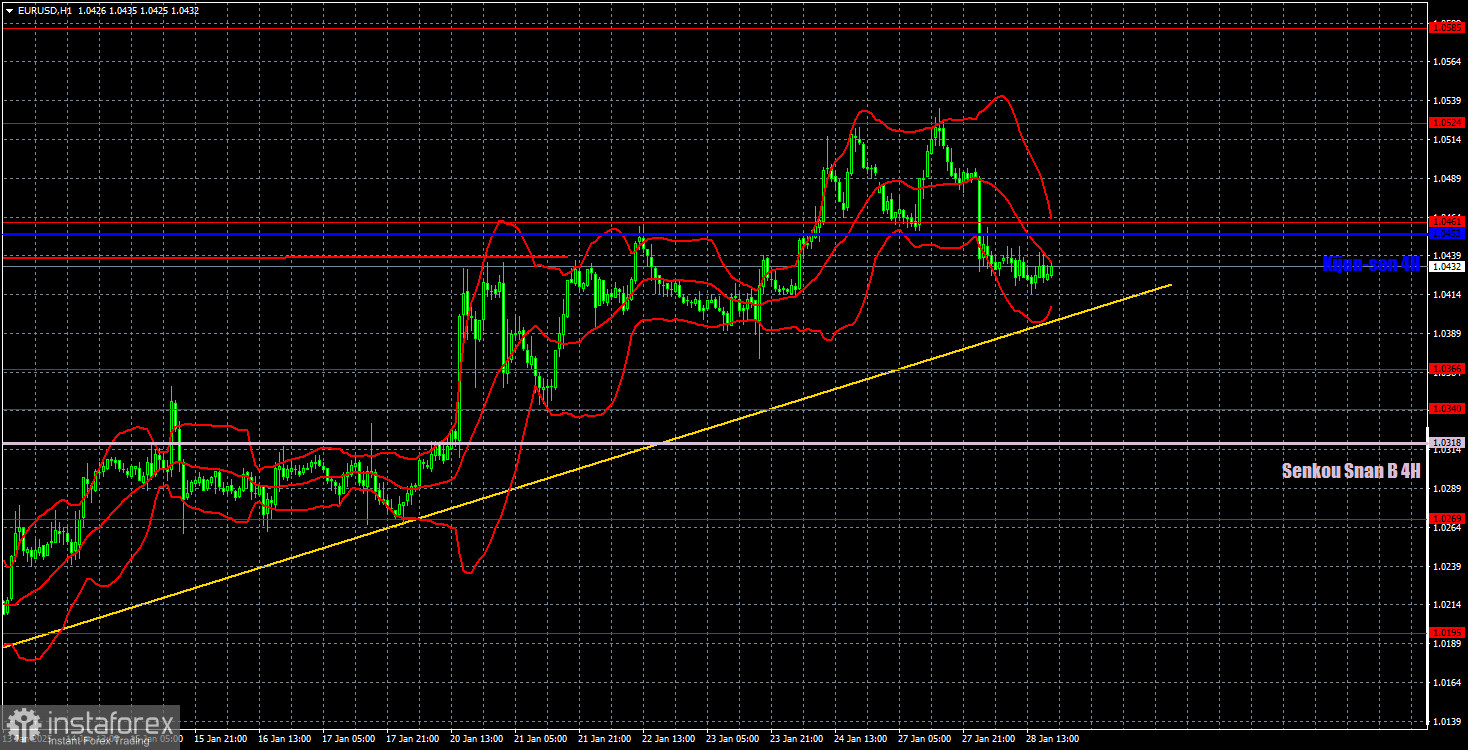
Task: Click the red 1.0366 level price tag
Action: click(1447, 370)
